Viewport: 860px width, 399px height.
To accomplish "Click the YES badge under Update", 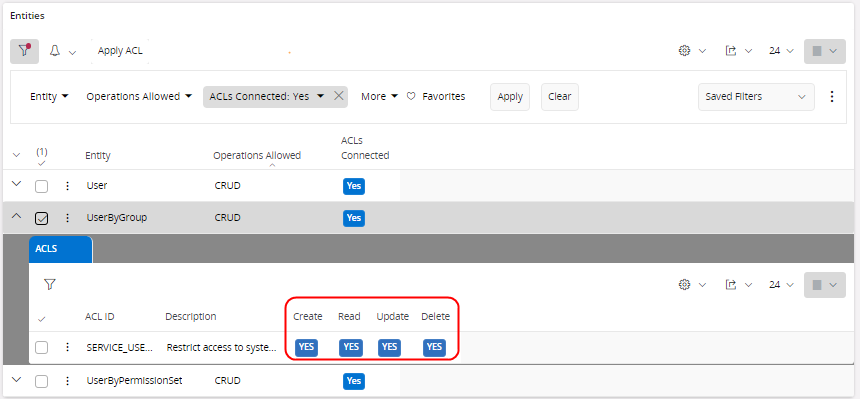I will (389, 347).
